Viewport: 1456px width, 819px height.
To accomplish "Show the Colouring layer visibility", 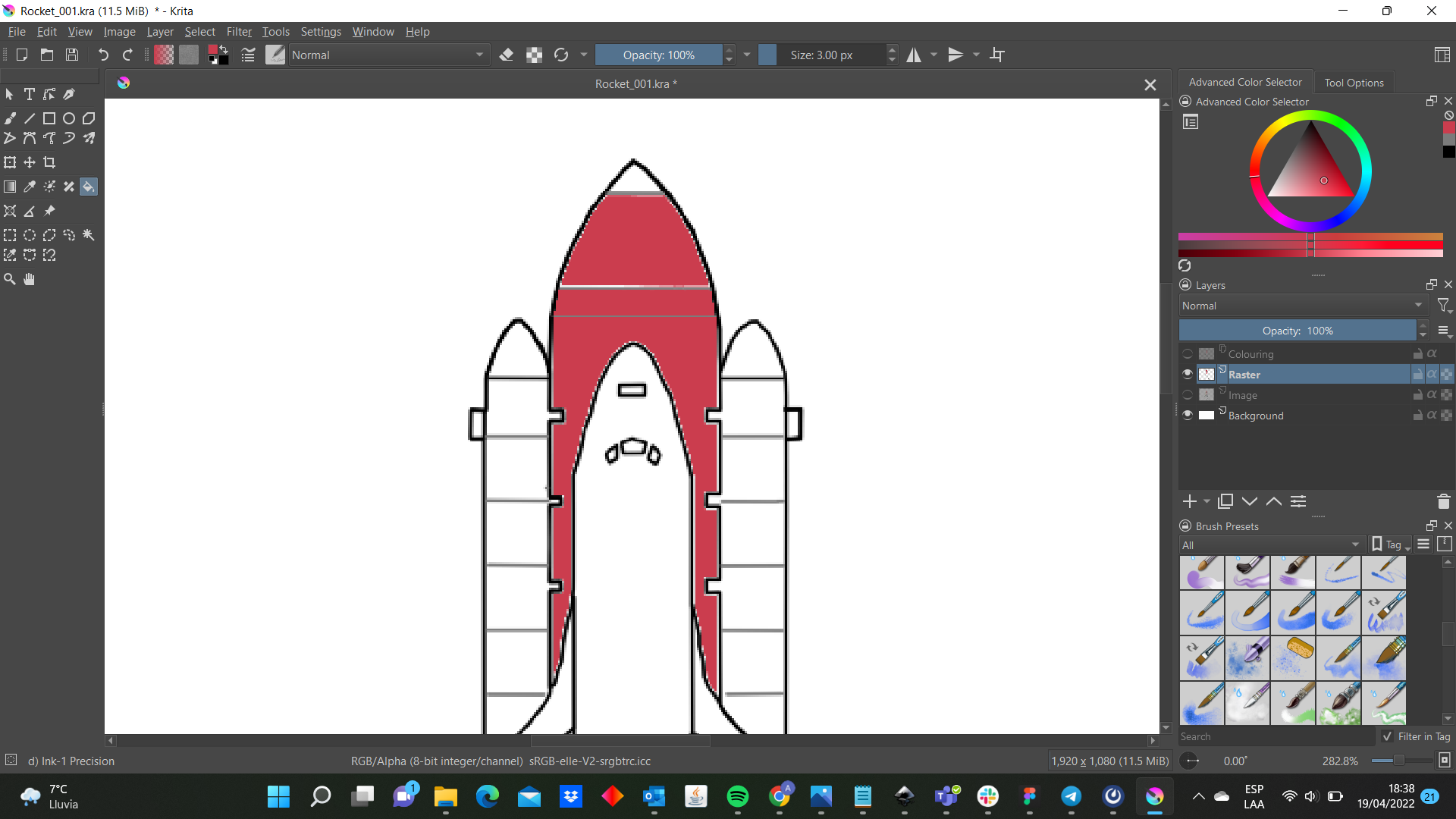I will (1188, 354).
